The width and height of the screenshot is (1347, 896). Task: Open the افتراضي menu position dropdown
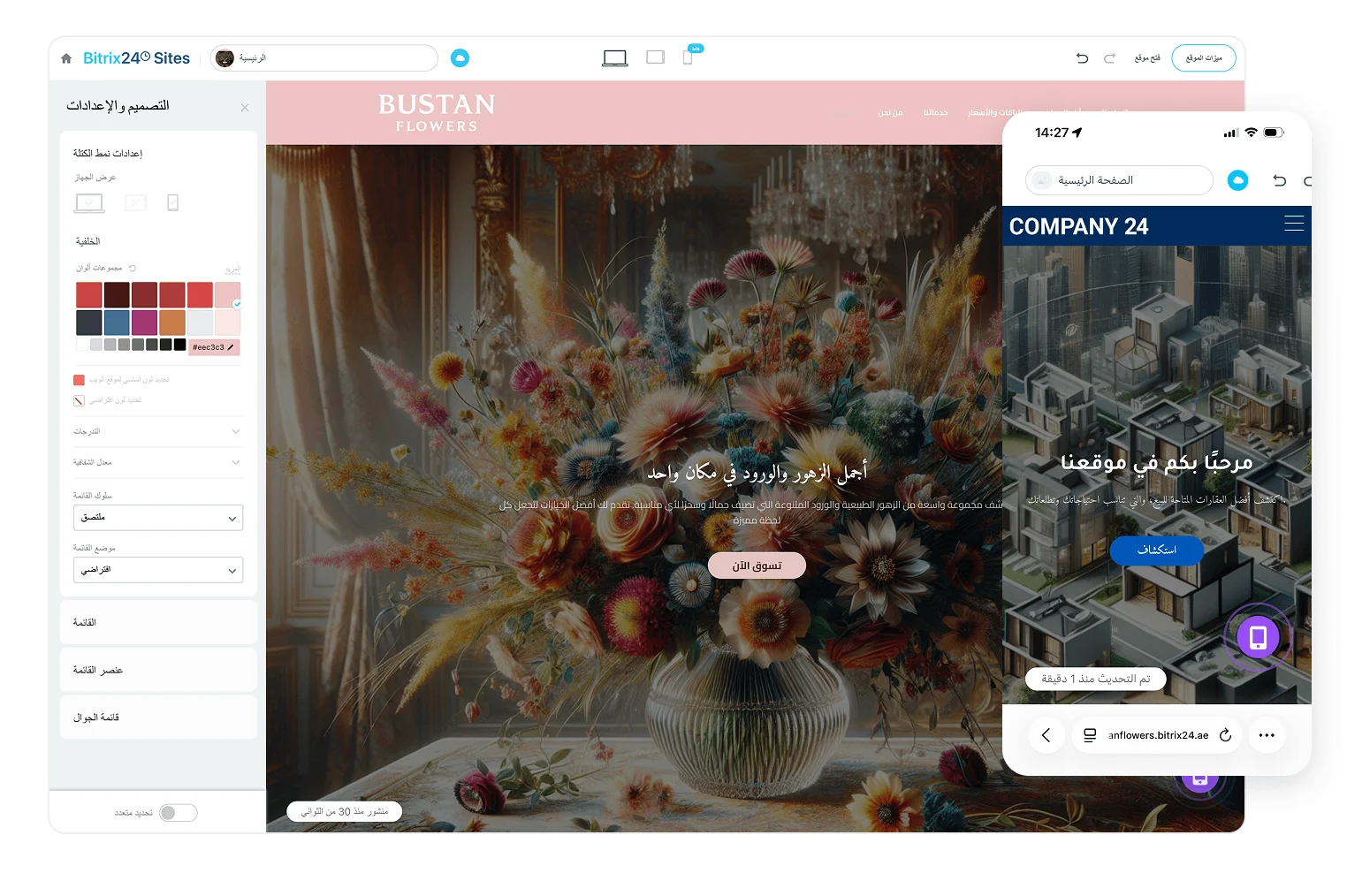tap(158, 570)
